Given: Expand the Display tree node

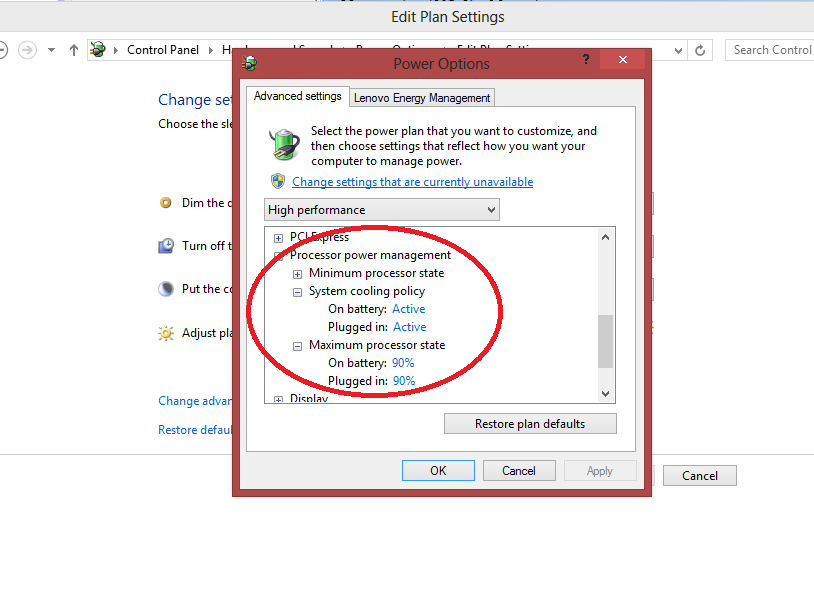Looking at the screenshot, I should [x=278, y=399].
